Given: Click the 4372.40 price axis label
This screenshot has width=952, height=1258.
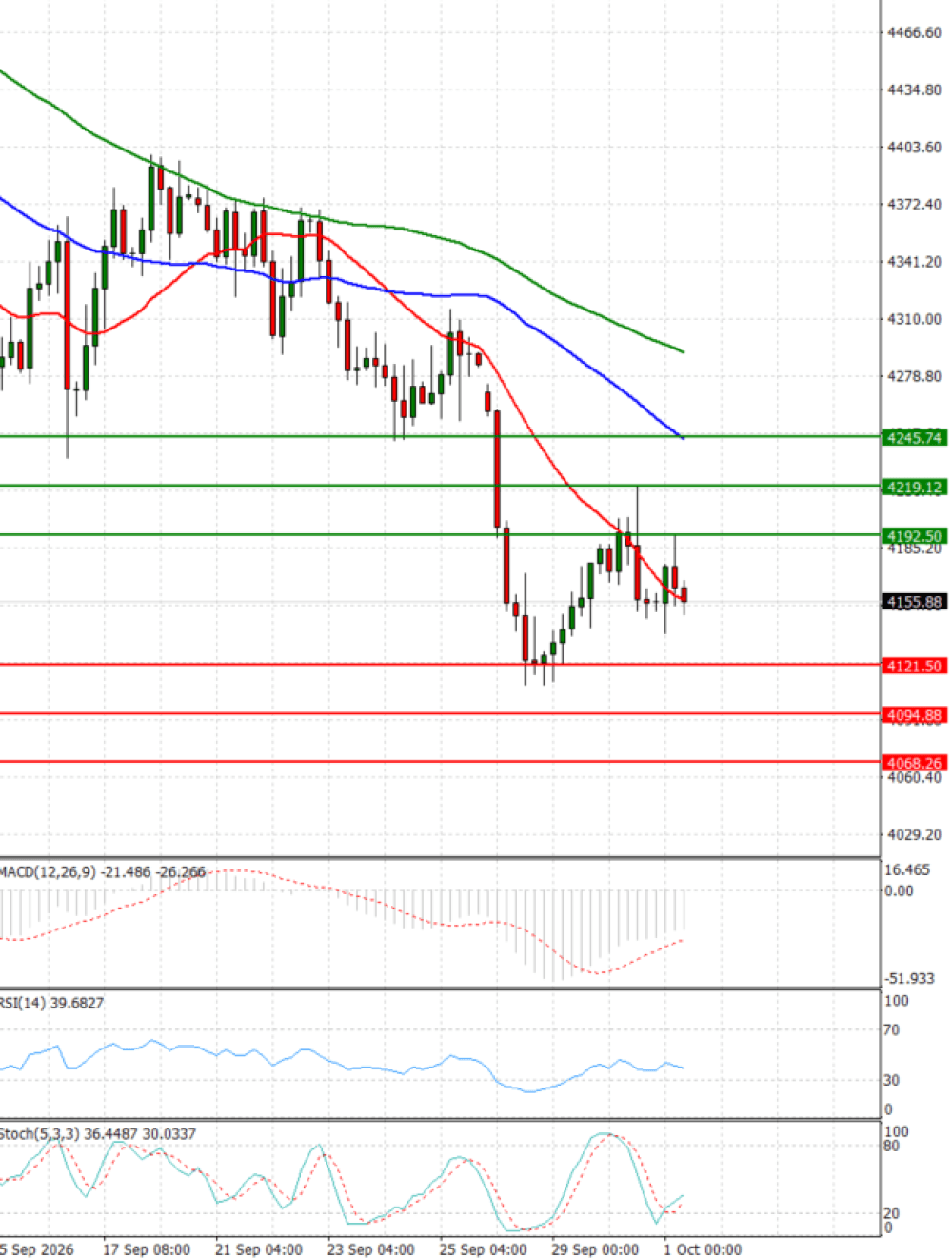Looking at the screenshot, I should point(914,204).
